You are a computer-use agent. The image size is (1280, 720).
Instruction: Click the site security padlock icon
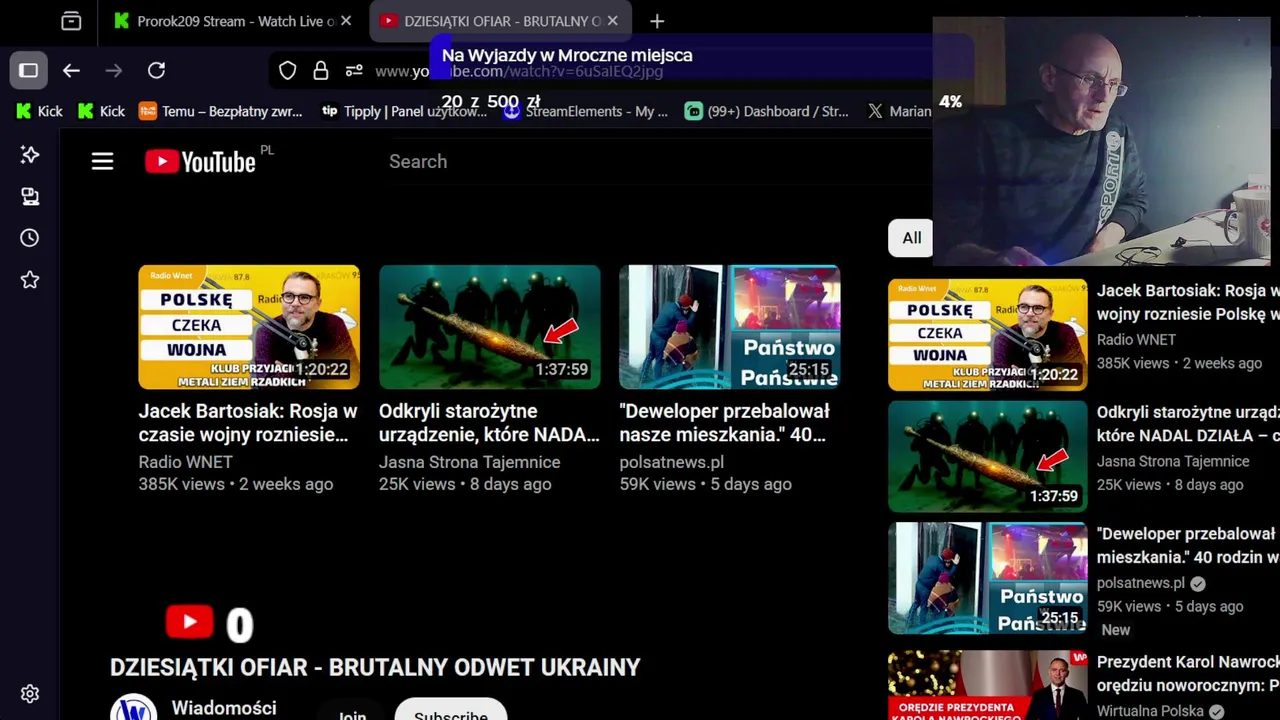[320, 71]
